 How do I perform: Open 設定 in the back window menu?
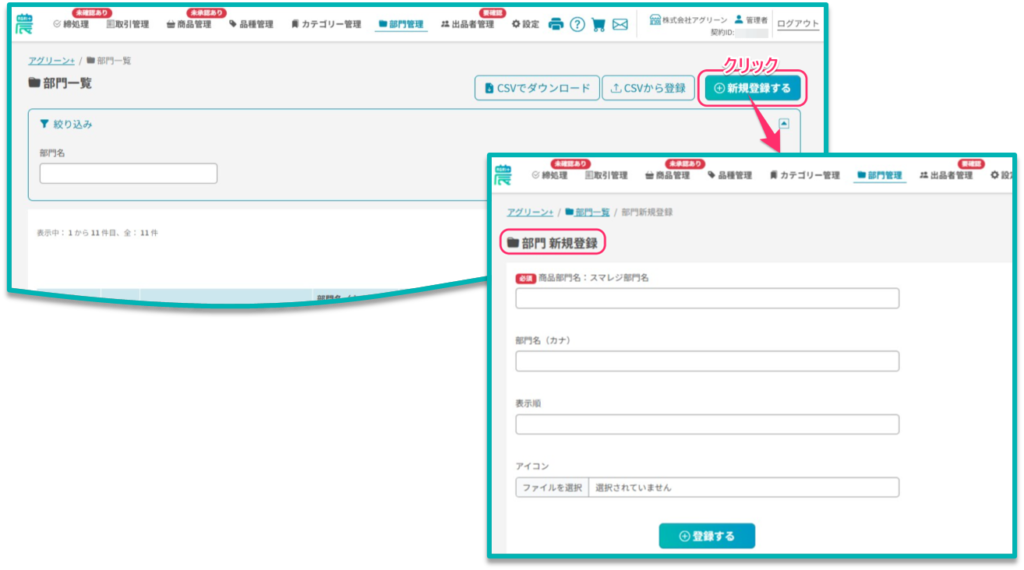(x=525, y=24)
